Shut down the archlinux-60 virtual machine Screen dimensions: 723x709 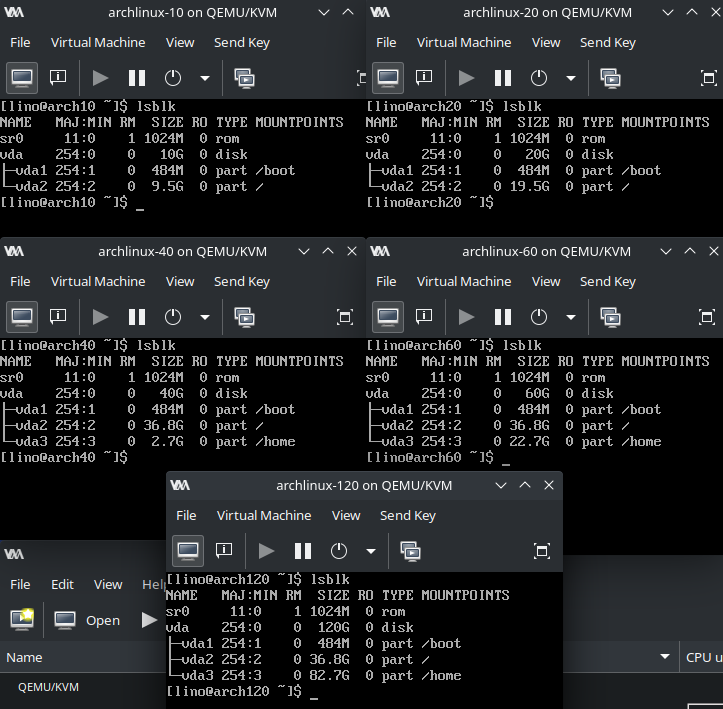coord(539,317)
